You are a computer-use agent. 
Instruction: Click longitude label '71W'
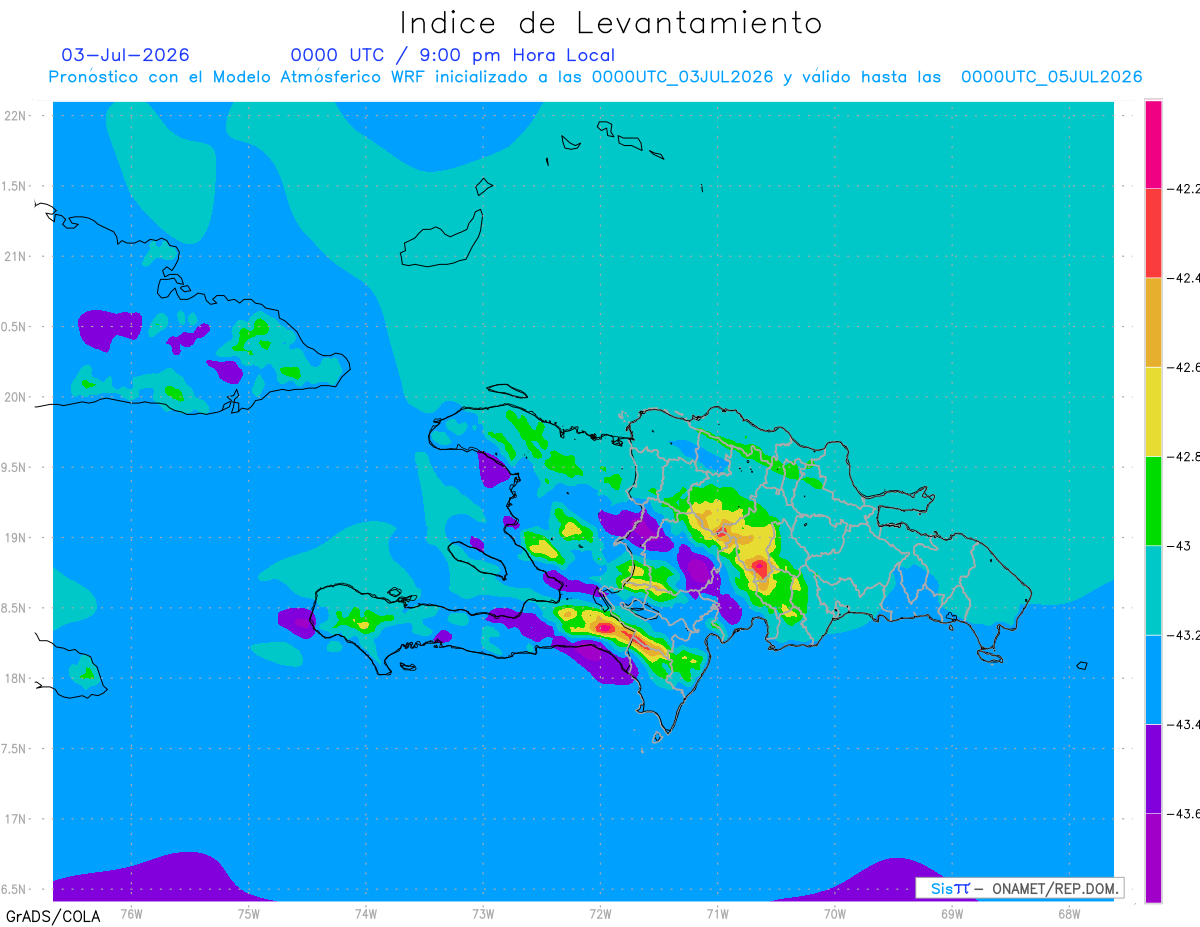[717, 913]
